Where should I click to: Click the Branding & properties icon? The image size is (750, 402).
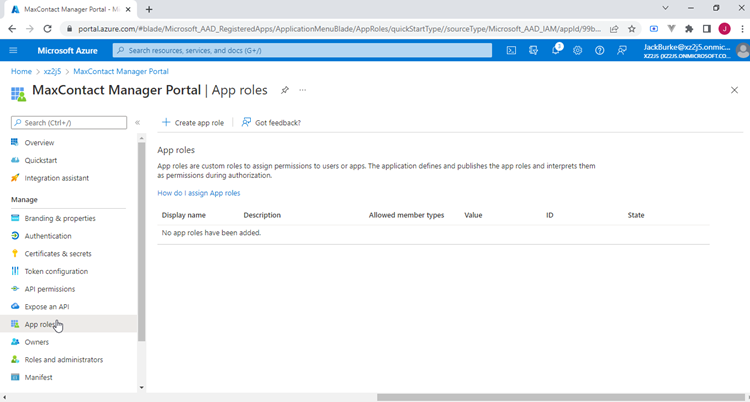pyautogui.click(x=15, y=218)
